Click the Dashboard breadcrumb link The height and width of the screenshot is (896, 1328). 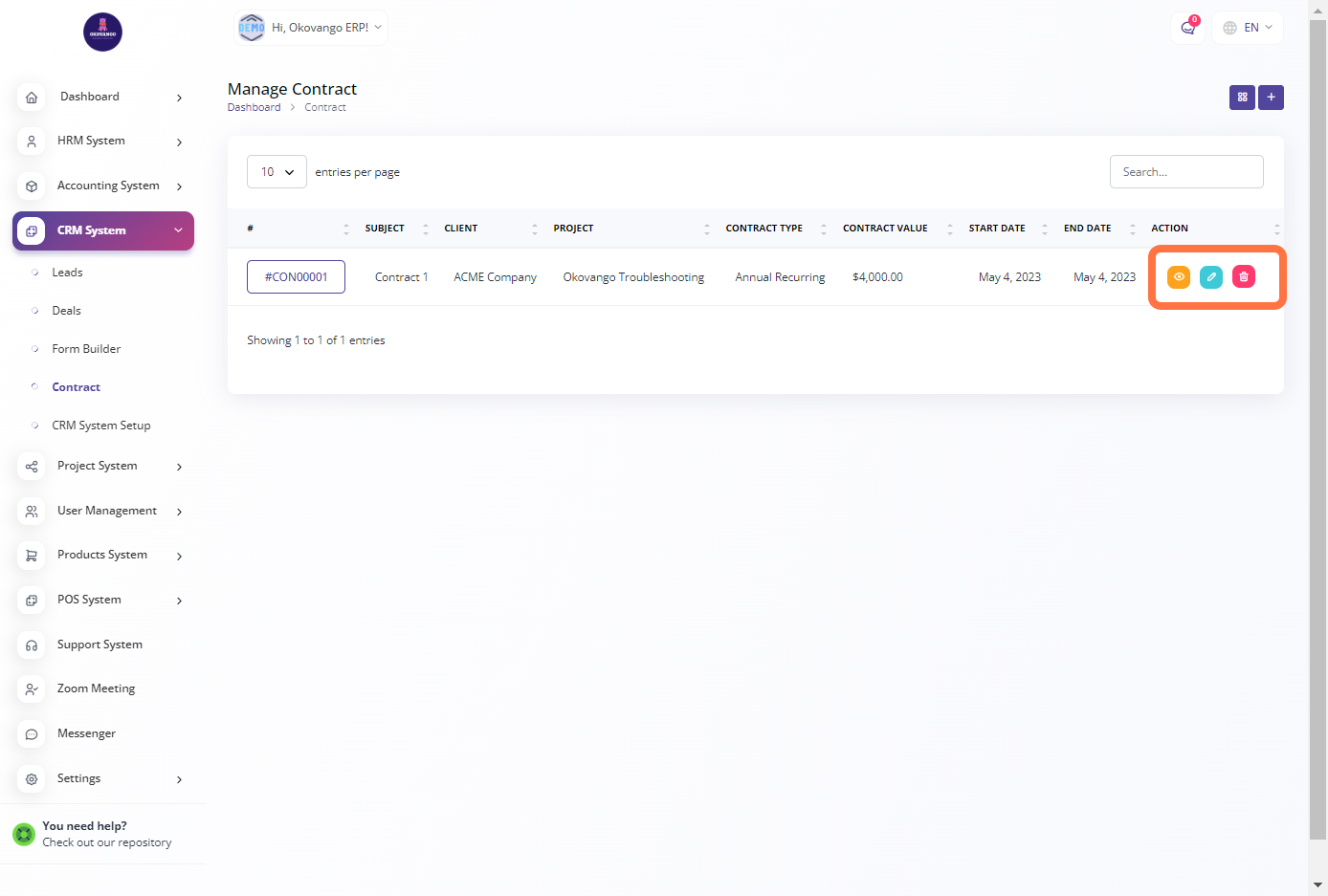click(254, 107)
